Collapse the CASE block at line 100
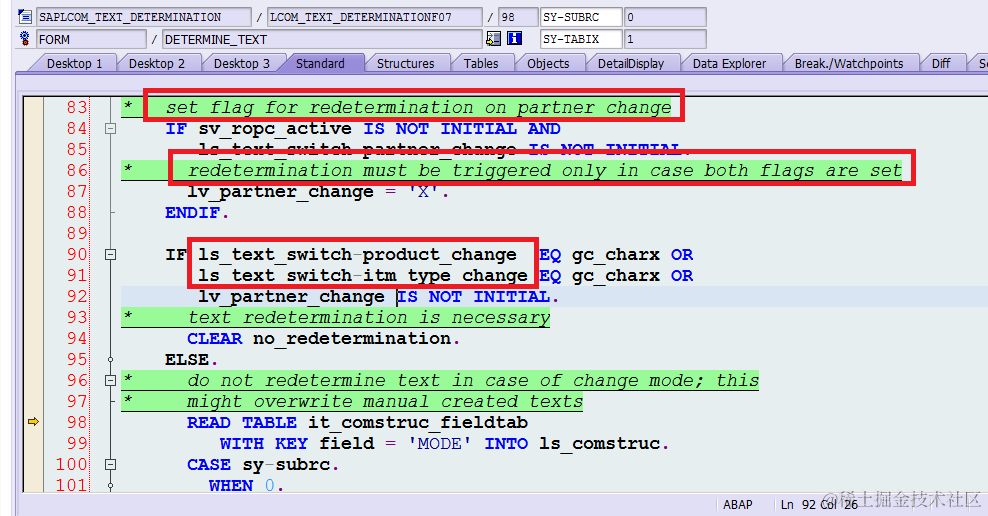988x516 pixels. click(110, 464)
